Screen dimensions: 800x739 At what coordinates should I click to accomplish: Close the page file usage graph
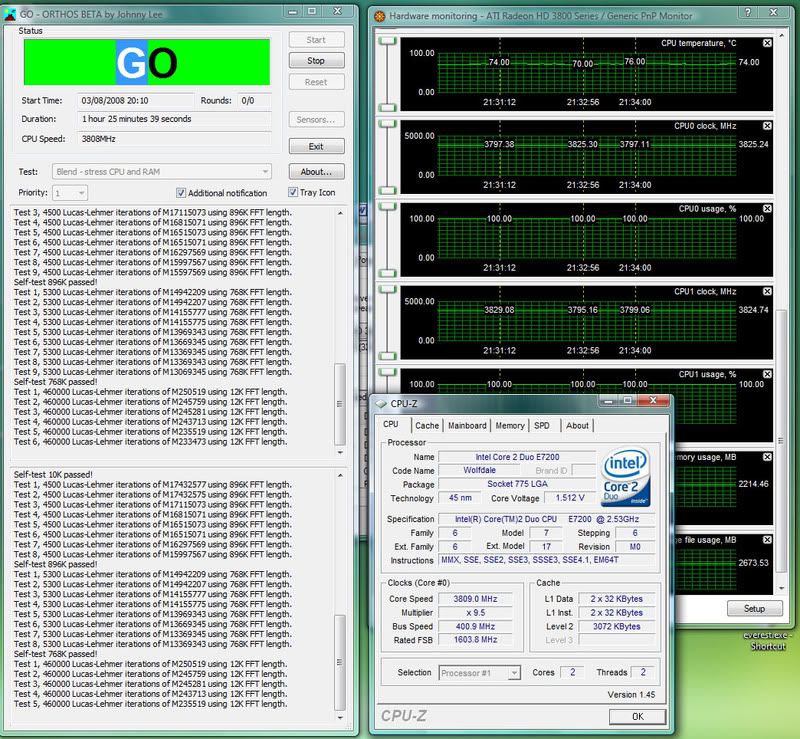(x=767, y=540)
